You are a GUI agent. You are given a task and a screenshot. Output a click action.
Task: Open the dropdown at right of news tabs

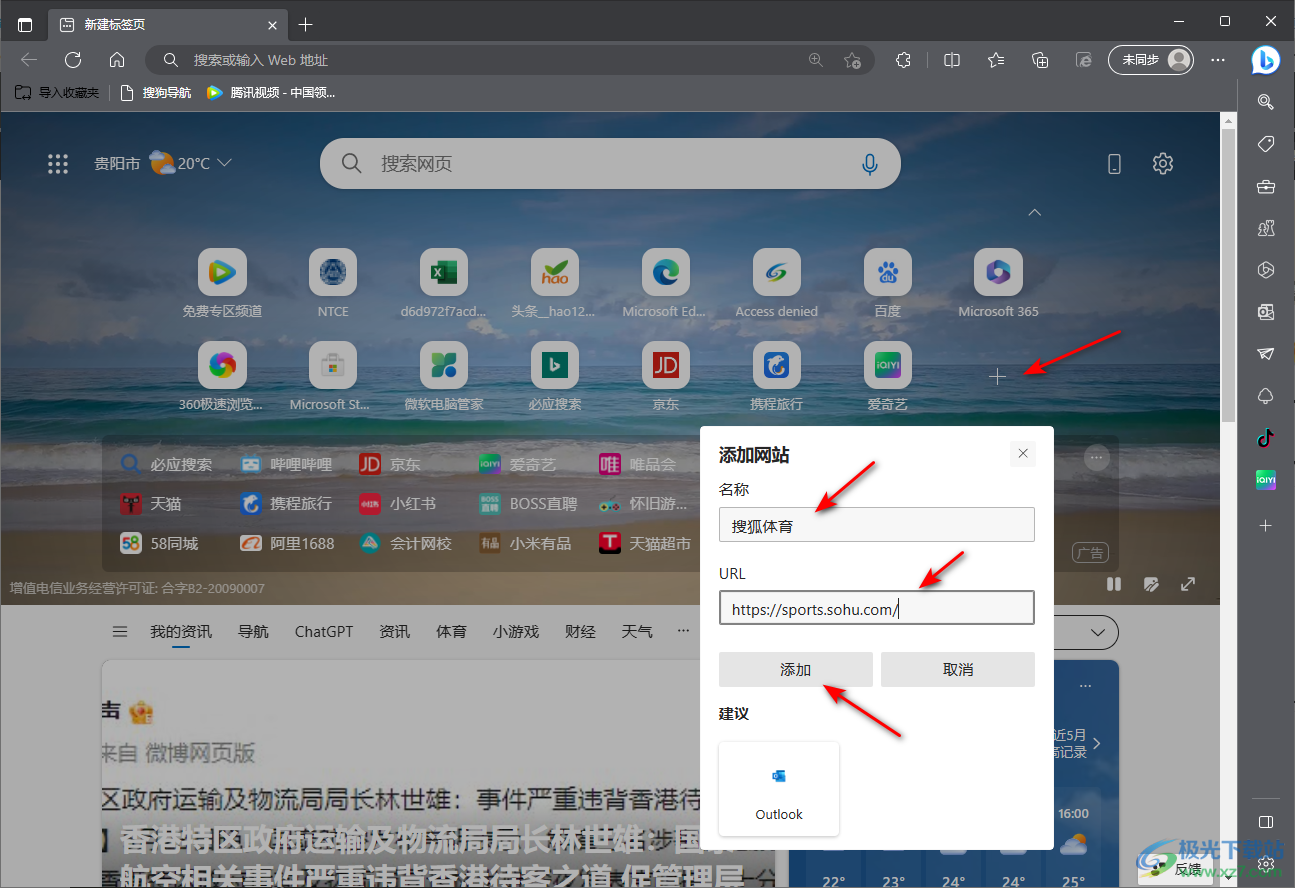click(1099, 632)
